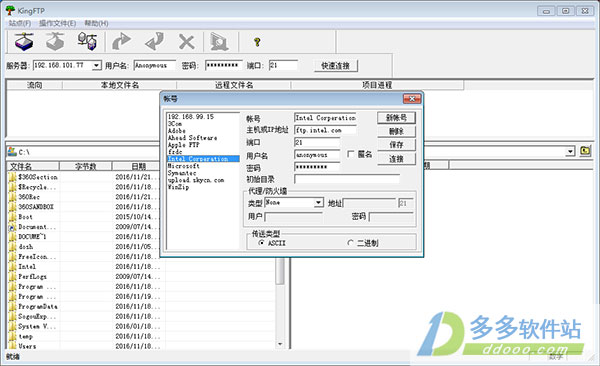Toggle the 匿名 anonymous checkbox
Image resolution: width=600 pixels, height=366 pixels.
click(x=350, y=154)
